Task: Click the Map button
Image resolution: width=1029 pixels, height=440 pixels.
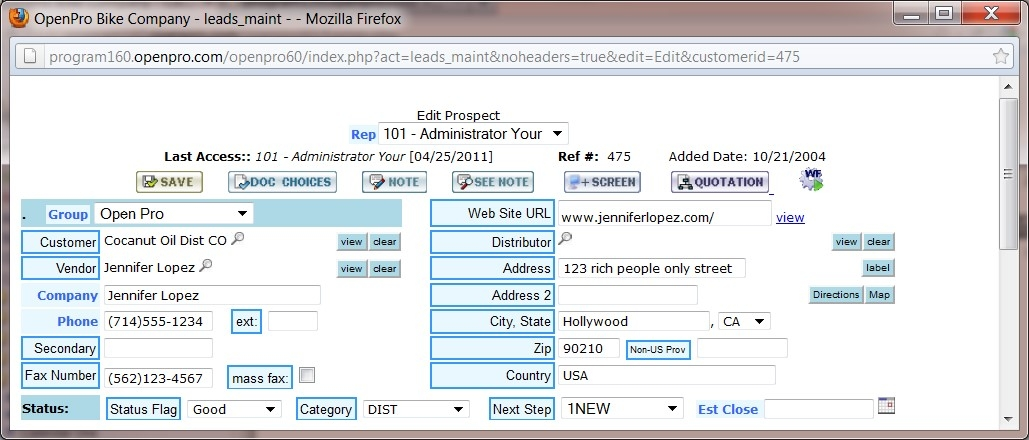Action: [x=879, y=295]
